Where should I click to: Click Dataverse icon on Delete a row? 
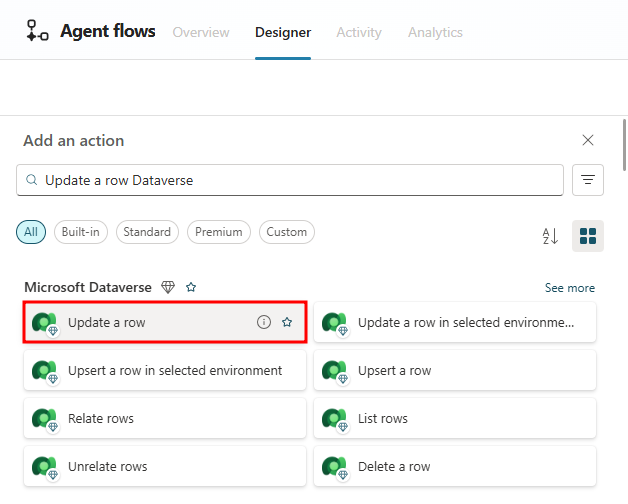334,467
